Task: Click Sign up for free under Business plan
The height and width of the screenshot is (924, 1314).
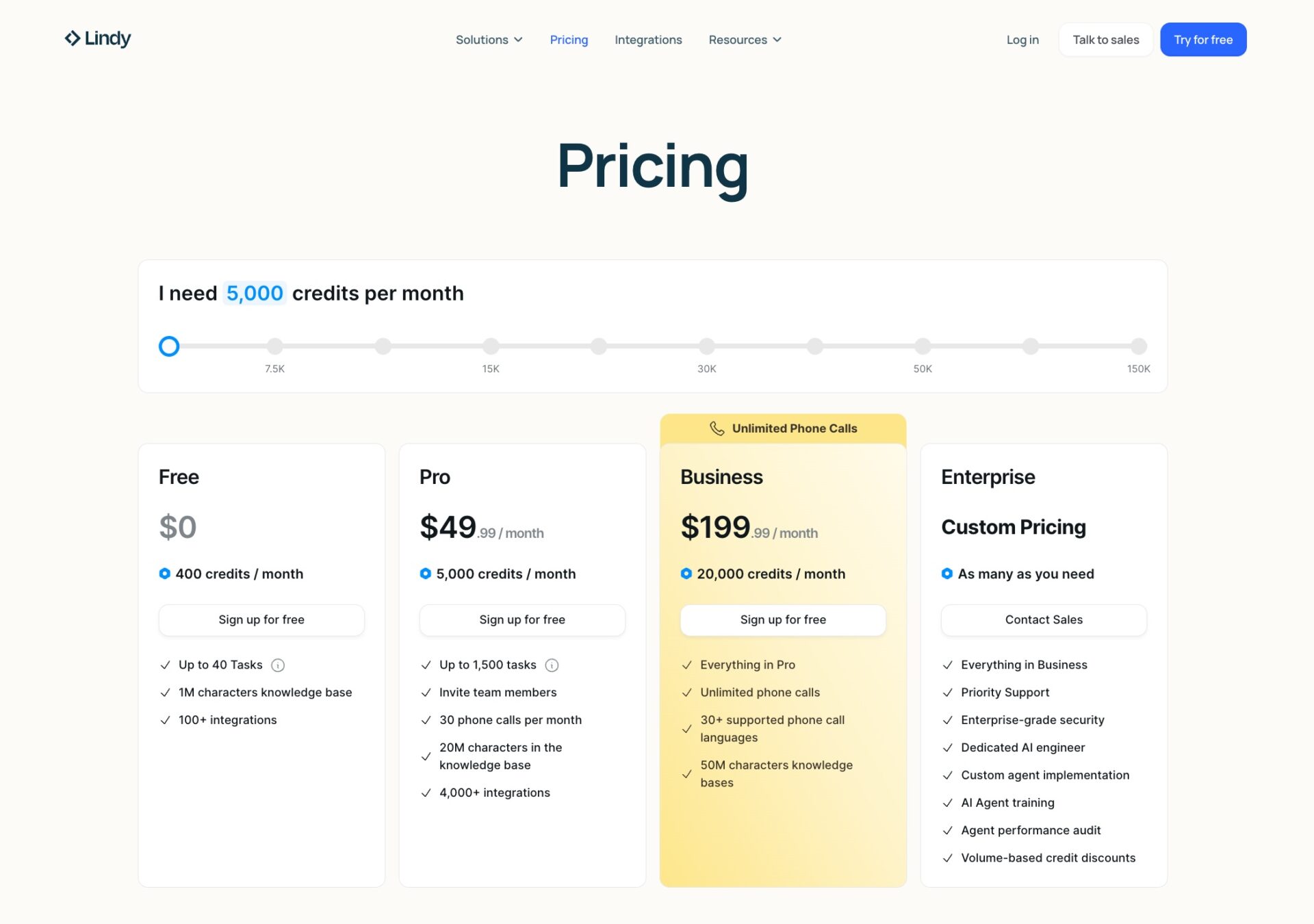Action: point(783,619)
